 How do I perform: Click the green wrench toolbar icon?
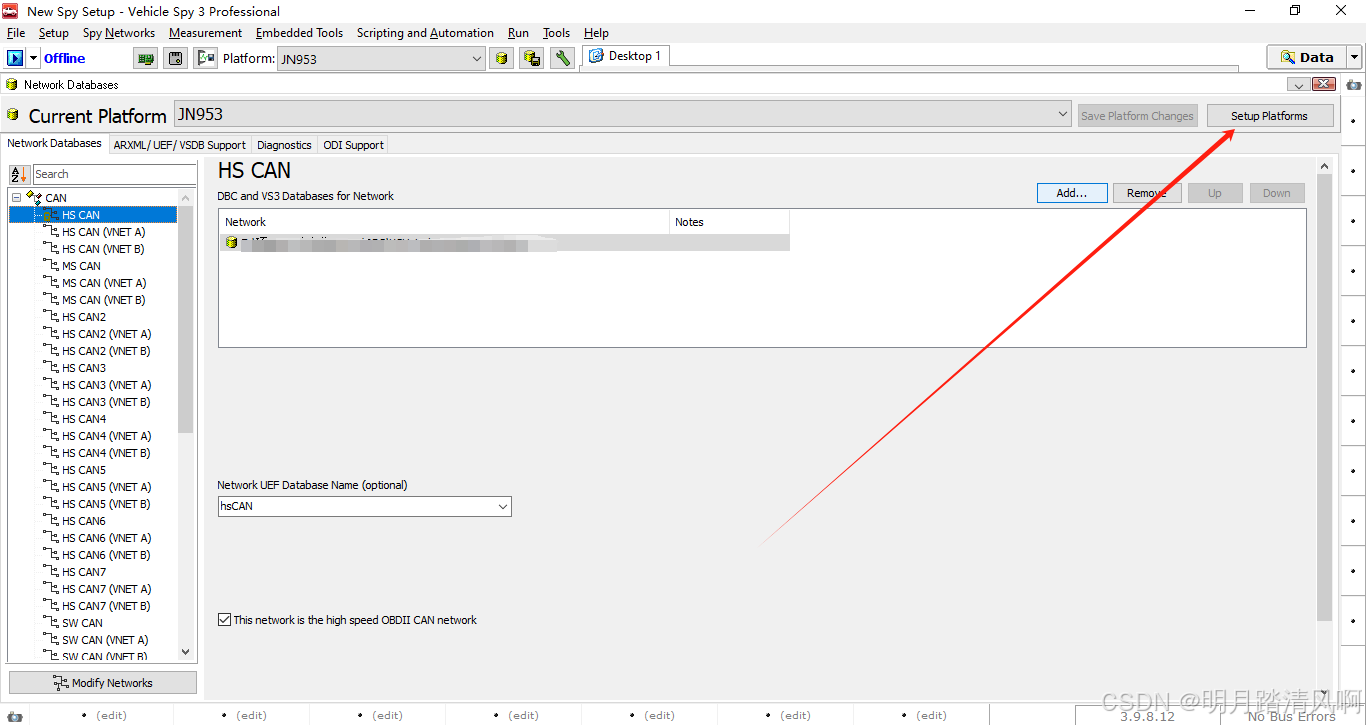pos(562,58)
